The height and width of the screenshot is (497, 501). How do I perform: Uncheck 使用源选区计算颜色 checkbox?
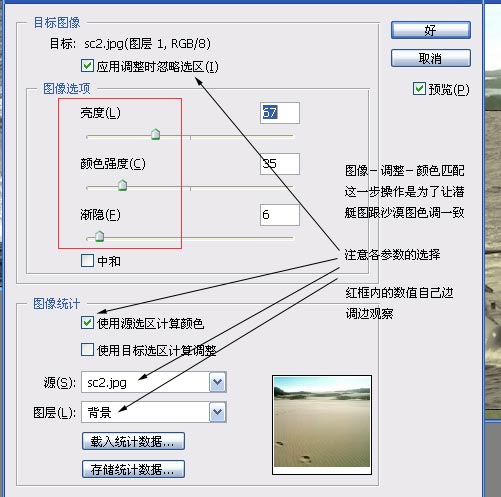(87, 323)
